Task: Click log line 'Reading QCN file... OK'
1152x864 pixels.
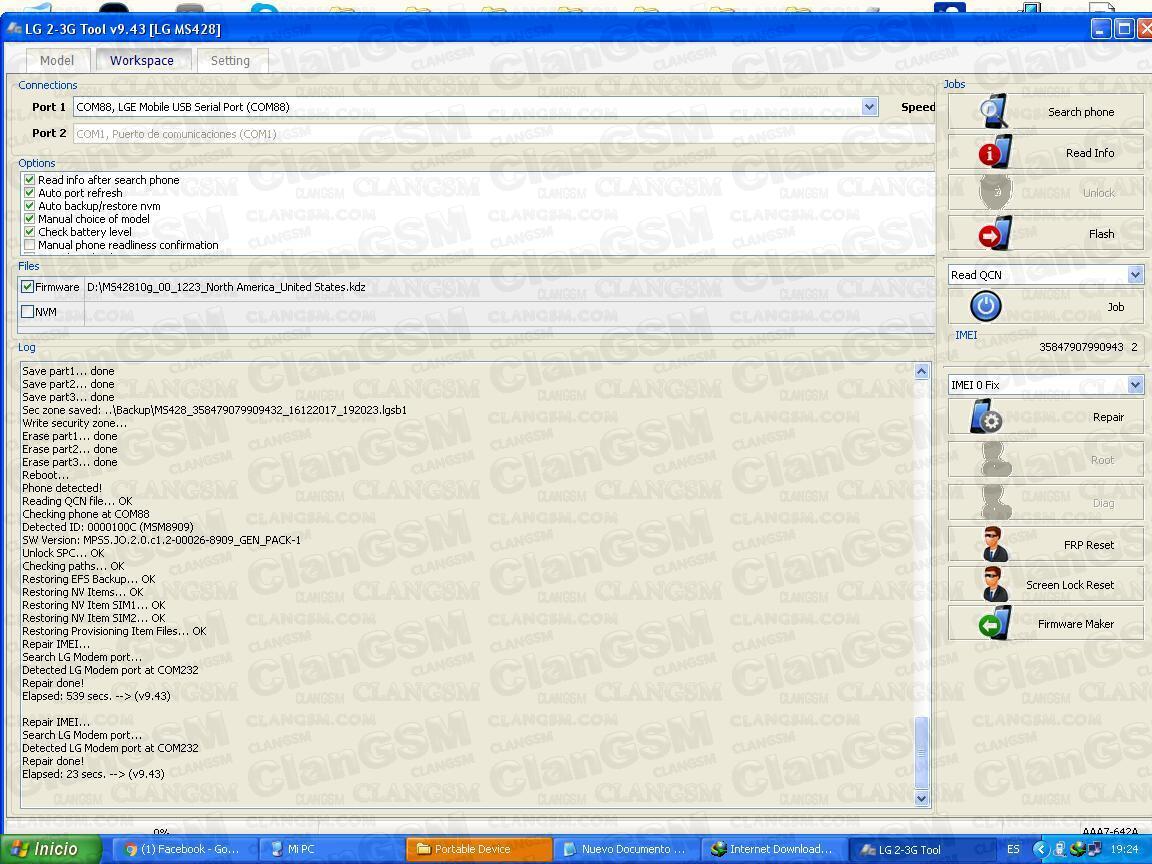Action: click(77, 501)
